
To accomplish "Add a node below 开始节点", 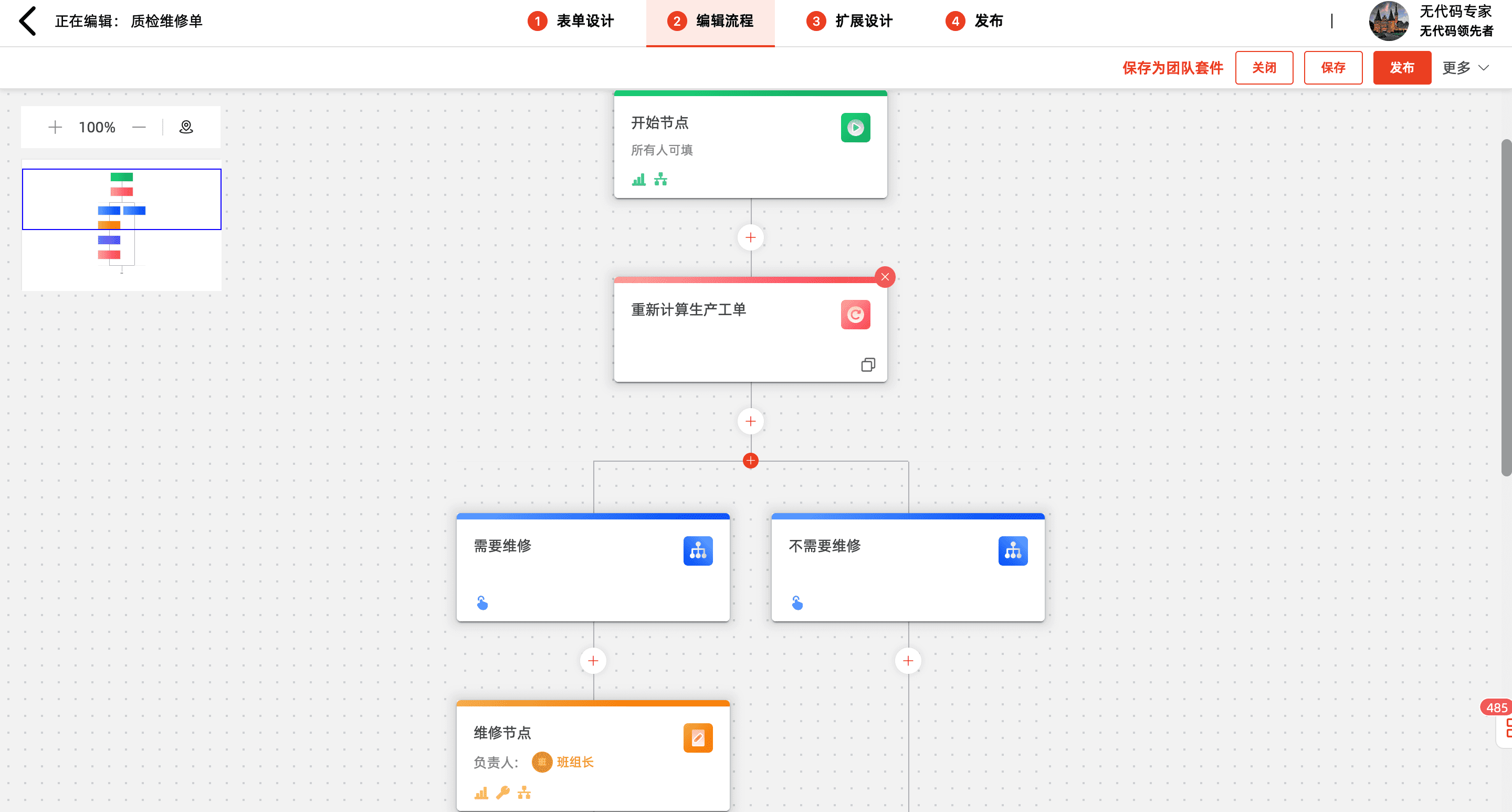I will click(x=750, y=237).
